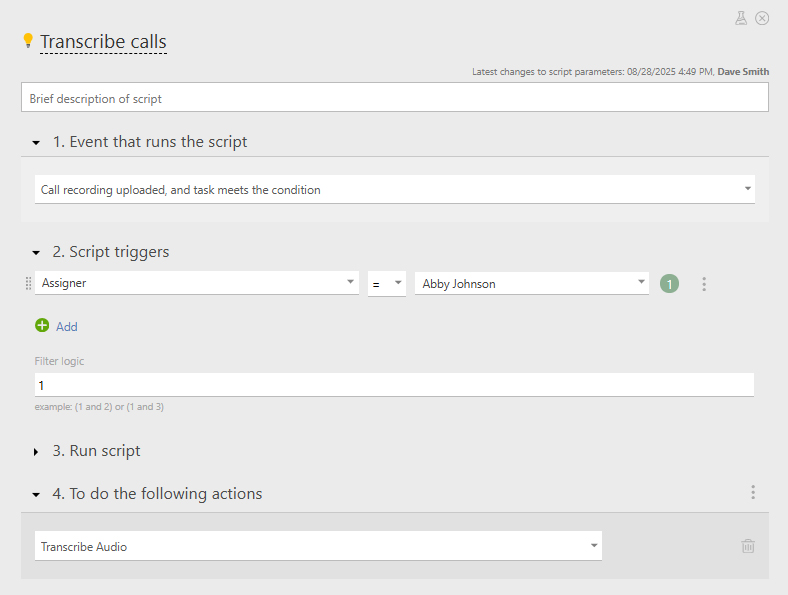Change the equals operator dropdown
The height and width of the screenshot is (595, 788).
[x=386, y=283]
